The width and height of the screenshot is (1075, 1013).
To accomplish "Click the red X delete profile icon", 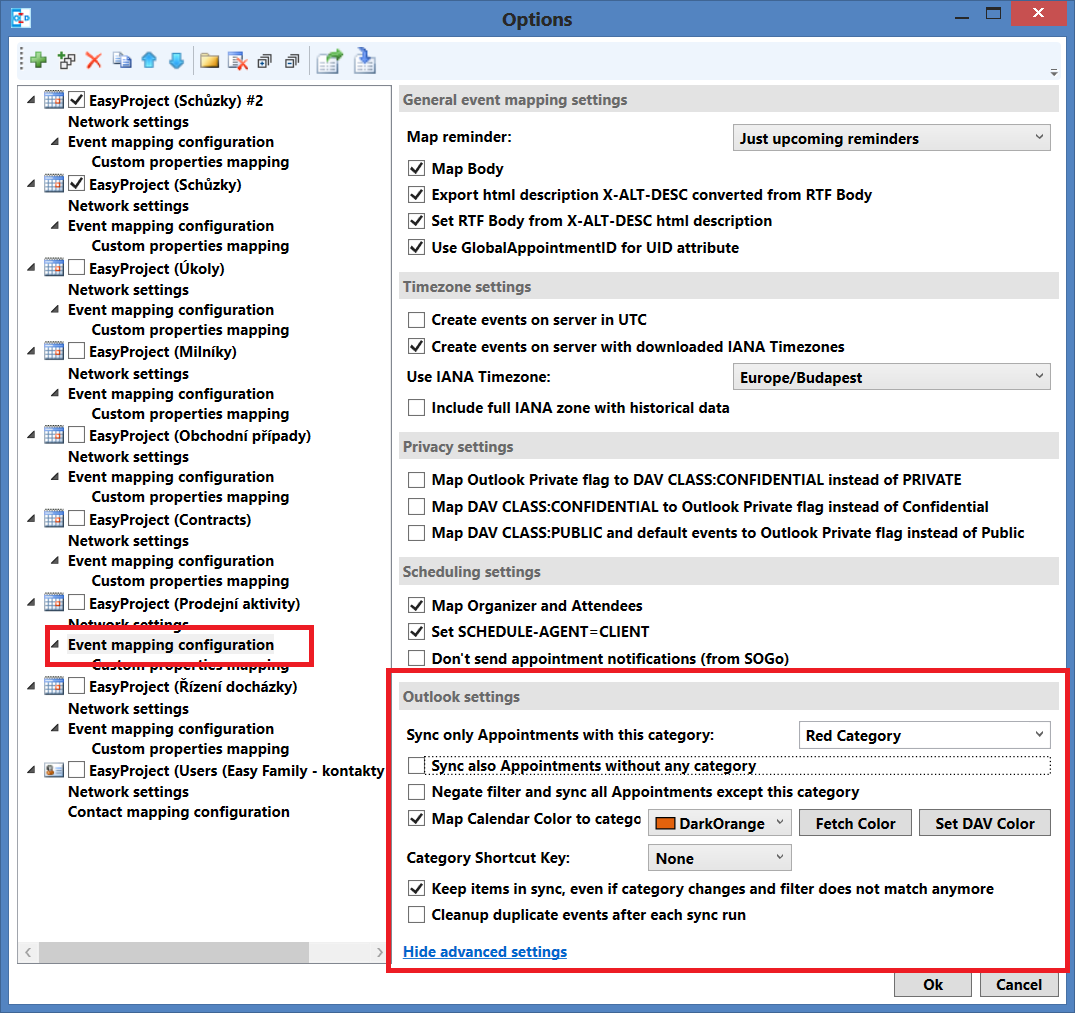I will [94, 61].
